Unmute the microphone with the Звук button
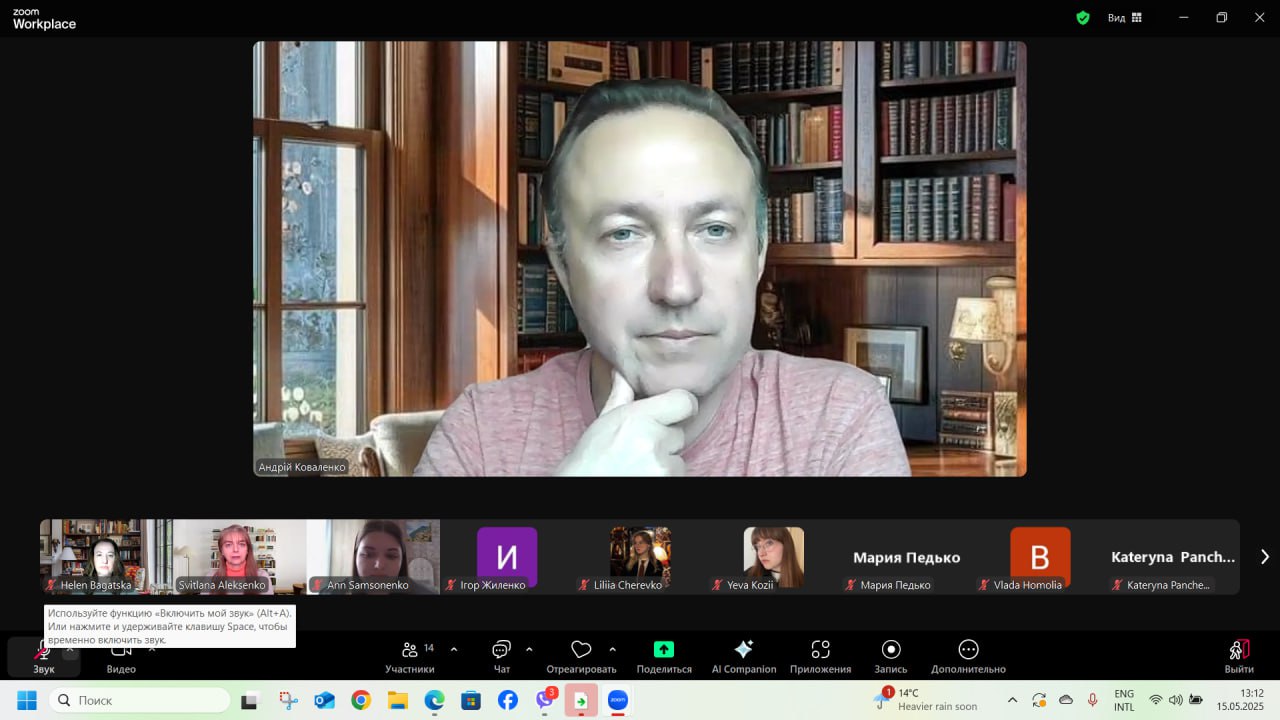This screenshot has width=1280, height=720. pos(43,657)
